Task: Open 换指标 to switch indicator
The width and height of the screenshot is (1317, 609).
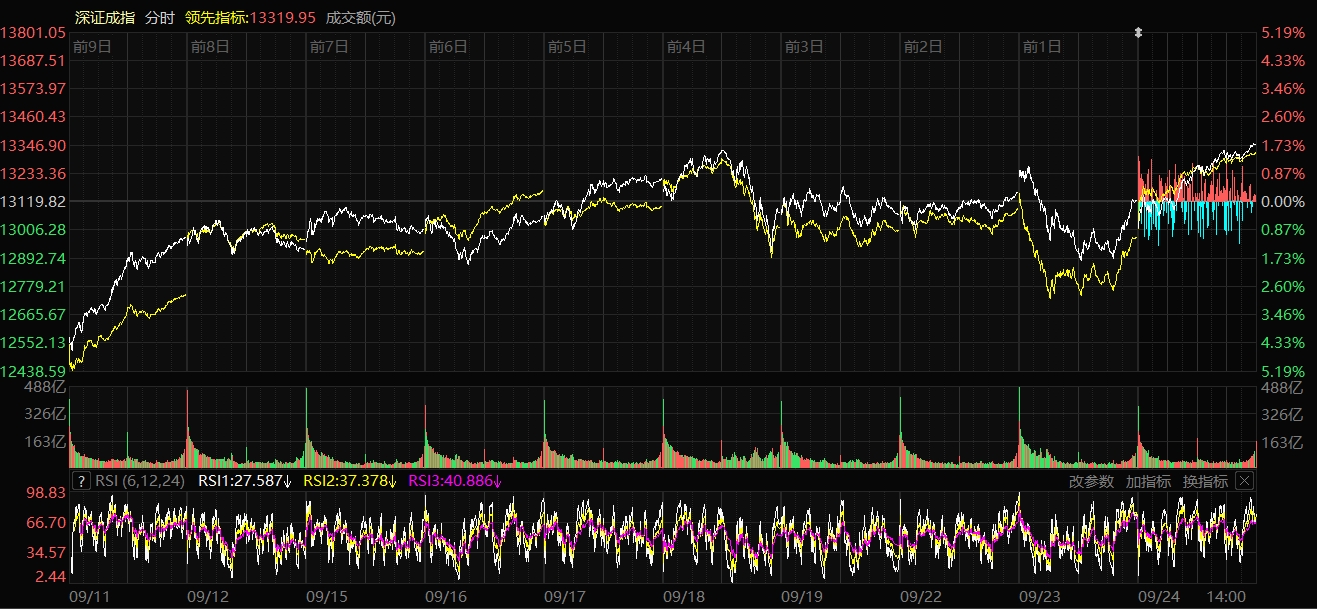Action: tap(1205, 481)
